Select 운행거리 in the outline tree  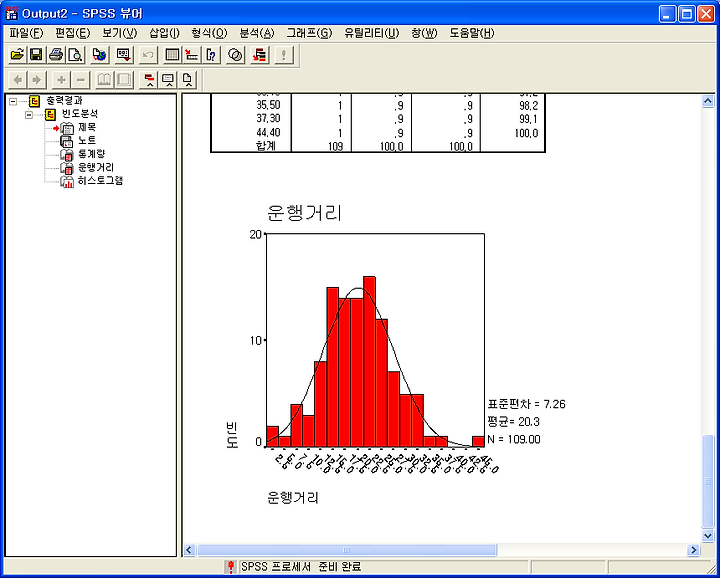96,167
